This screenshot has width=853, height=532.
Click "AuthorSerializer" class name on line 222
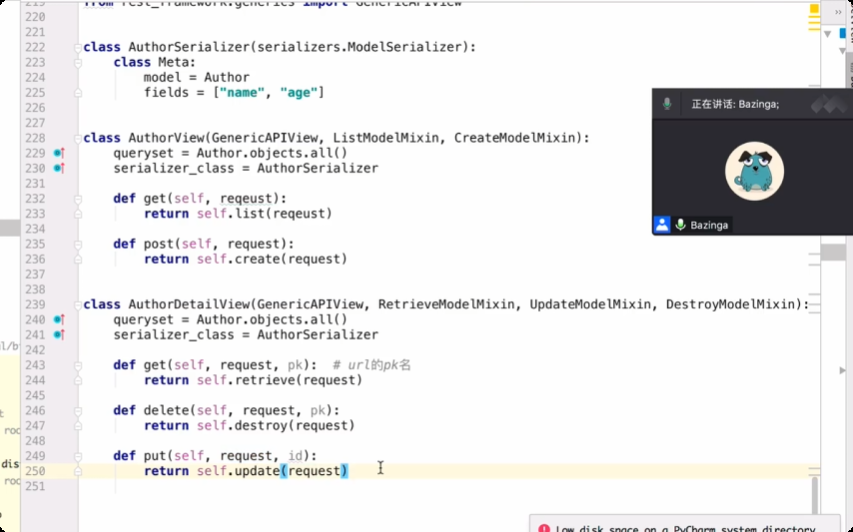(189, 47)
